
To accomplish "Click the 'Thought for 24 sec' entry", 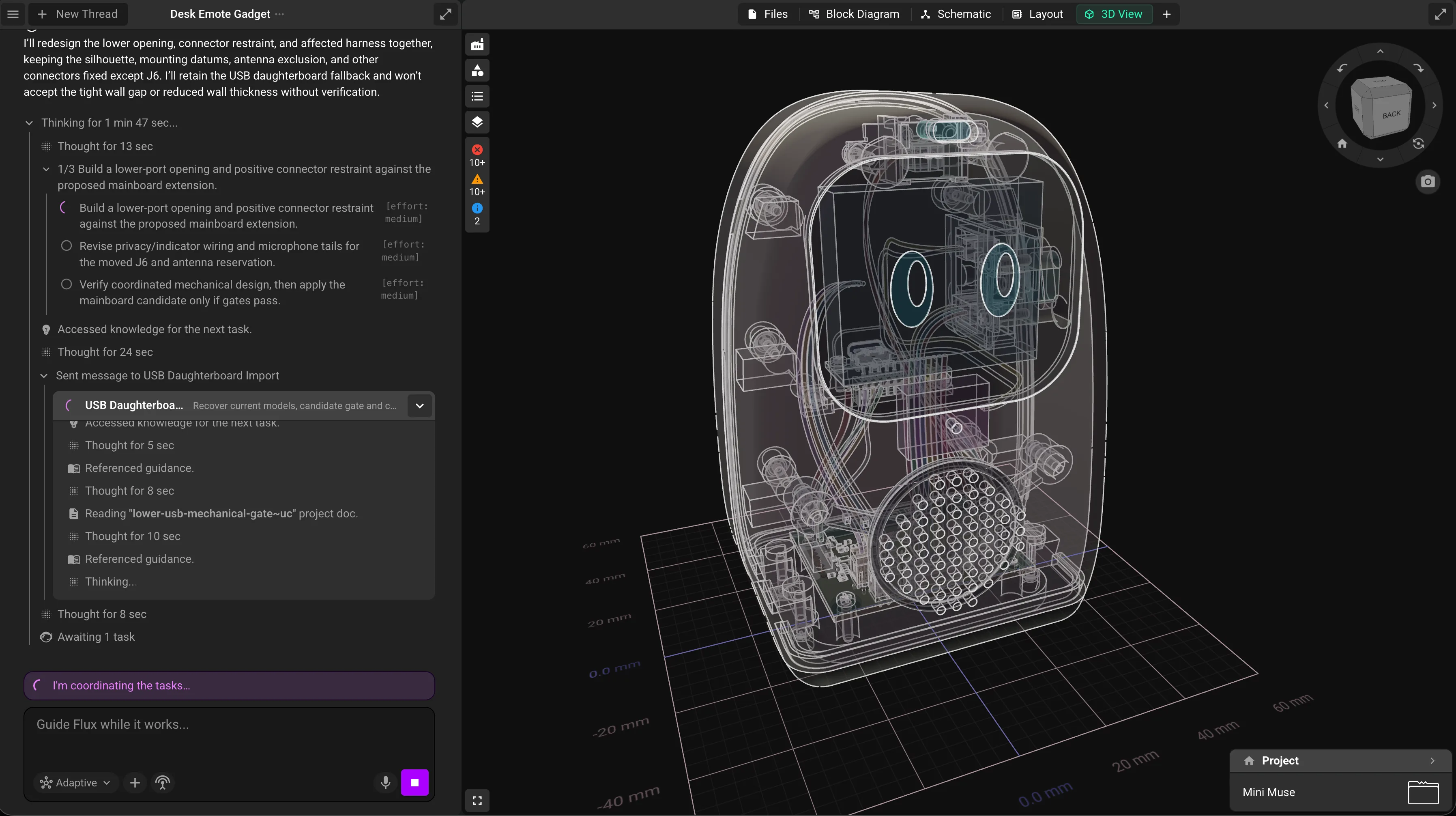I will click(x=105, y=352).
